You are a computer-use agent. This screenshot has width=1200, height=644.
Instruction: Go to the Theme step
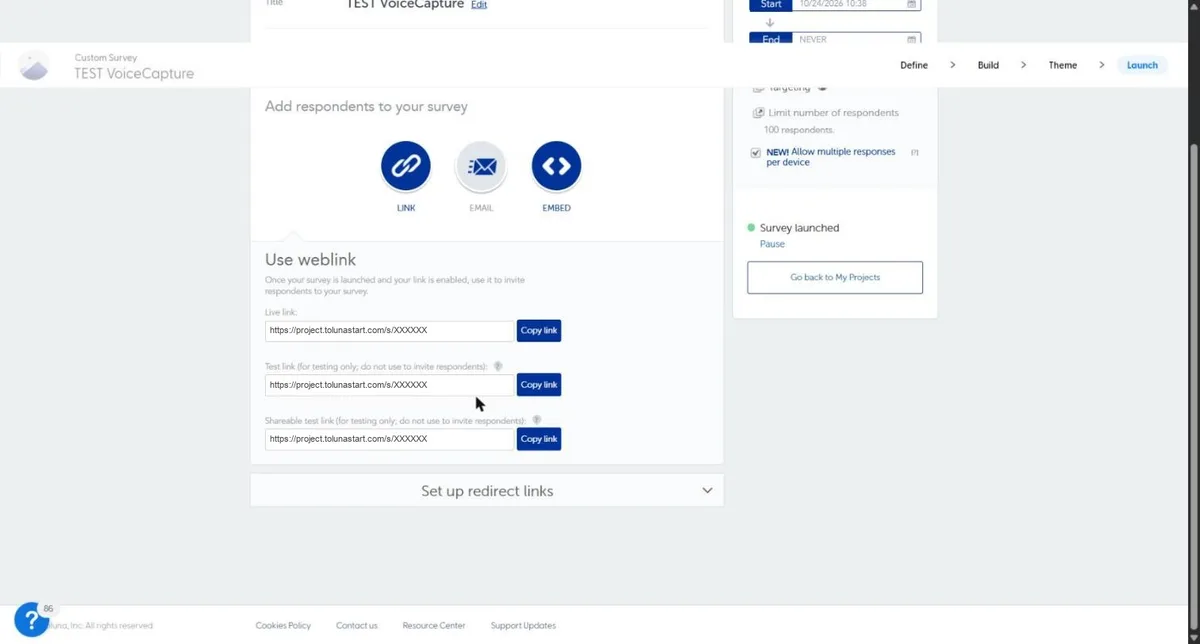1063,65
